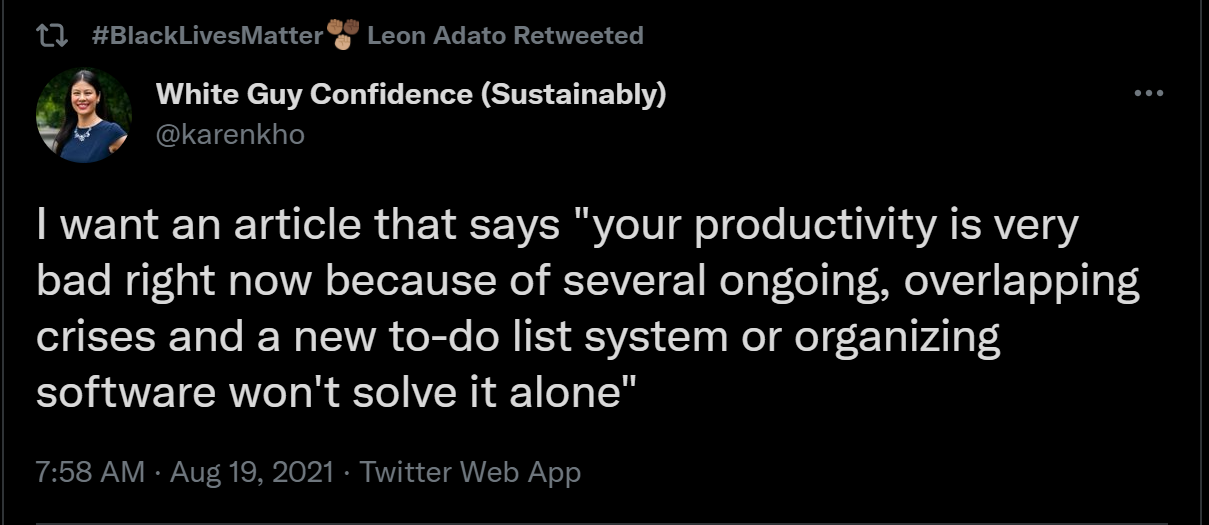This screenshot has width=1209, height=525.
Task: Open the @karenkho profile avatar photo
Action: 84,115
